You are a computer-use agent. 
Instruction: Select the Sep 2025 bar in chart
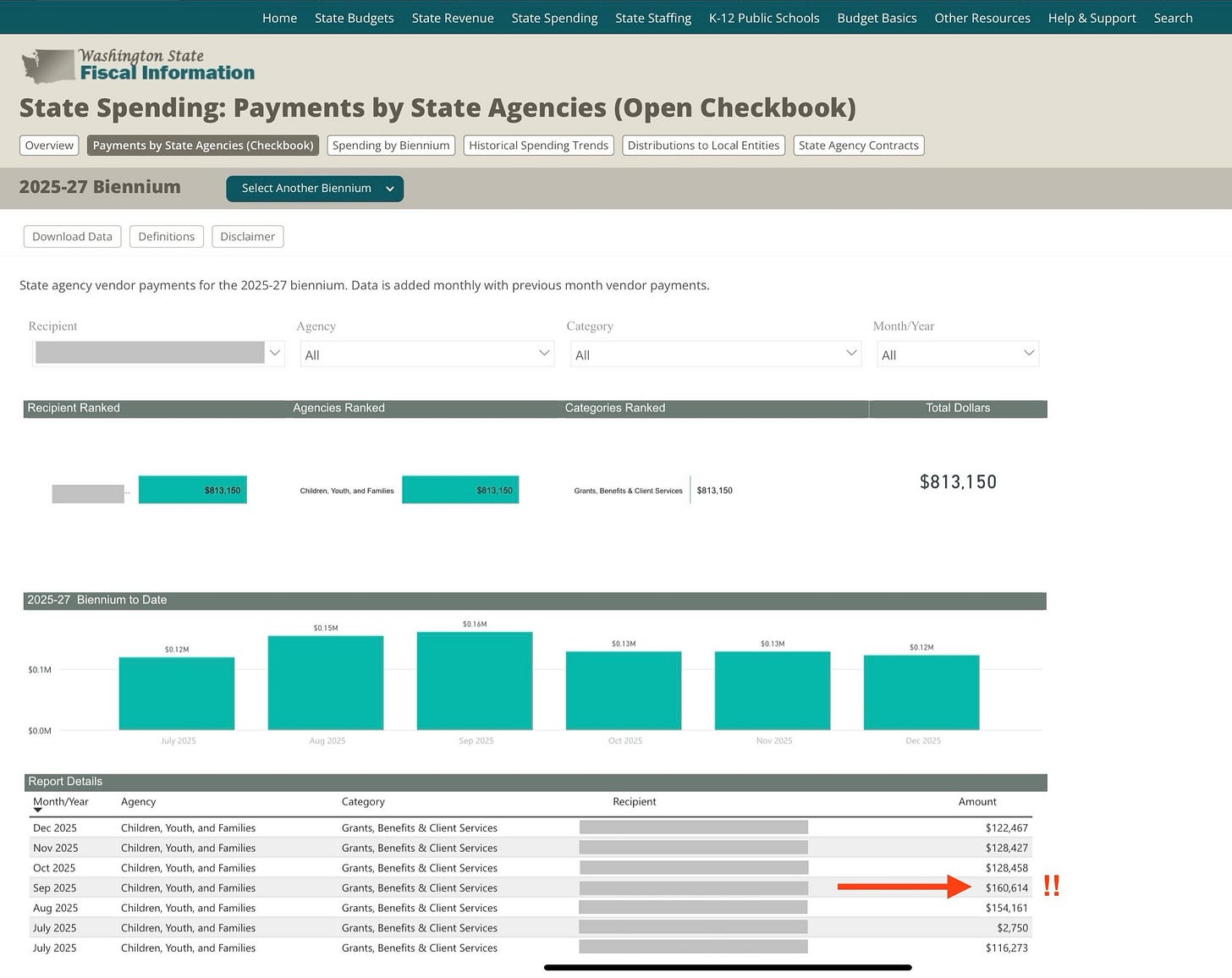coord(475,681)
